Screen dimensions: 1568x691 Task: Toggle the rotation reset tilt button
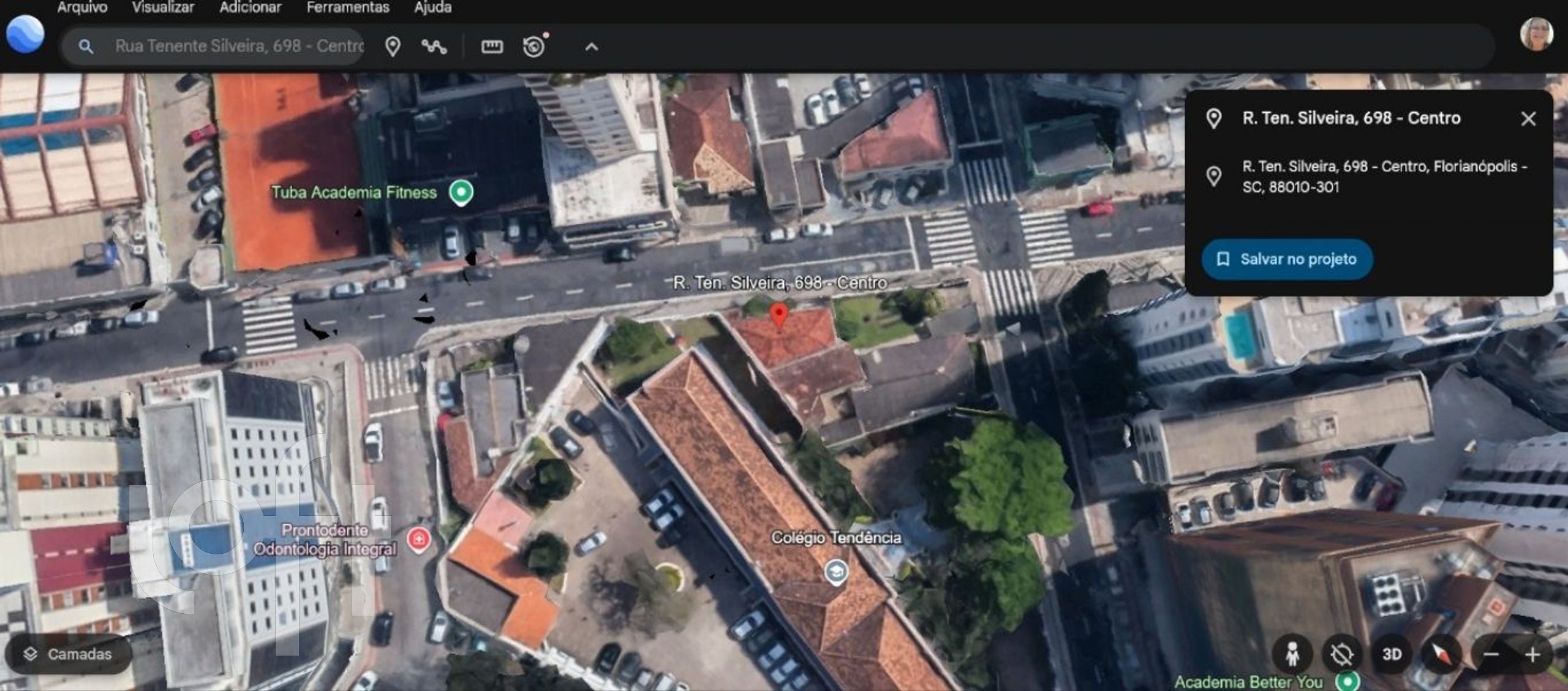[x=1341, y=654]
